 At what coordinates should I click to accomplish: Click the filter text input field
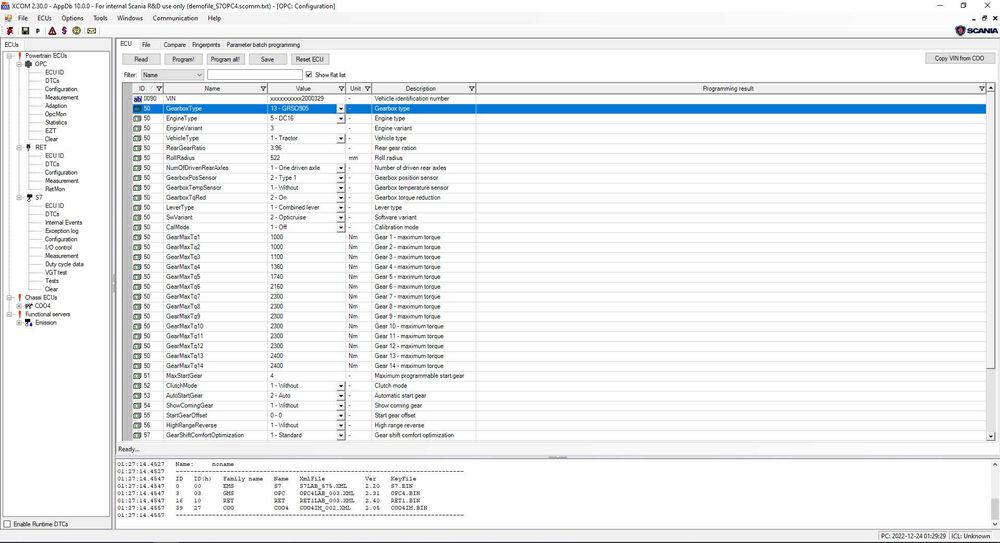click(x=254, y=75)
